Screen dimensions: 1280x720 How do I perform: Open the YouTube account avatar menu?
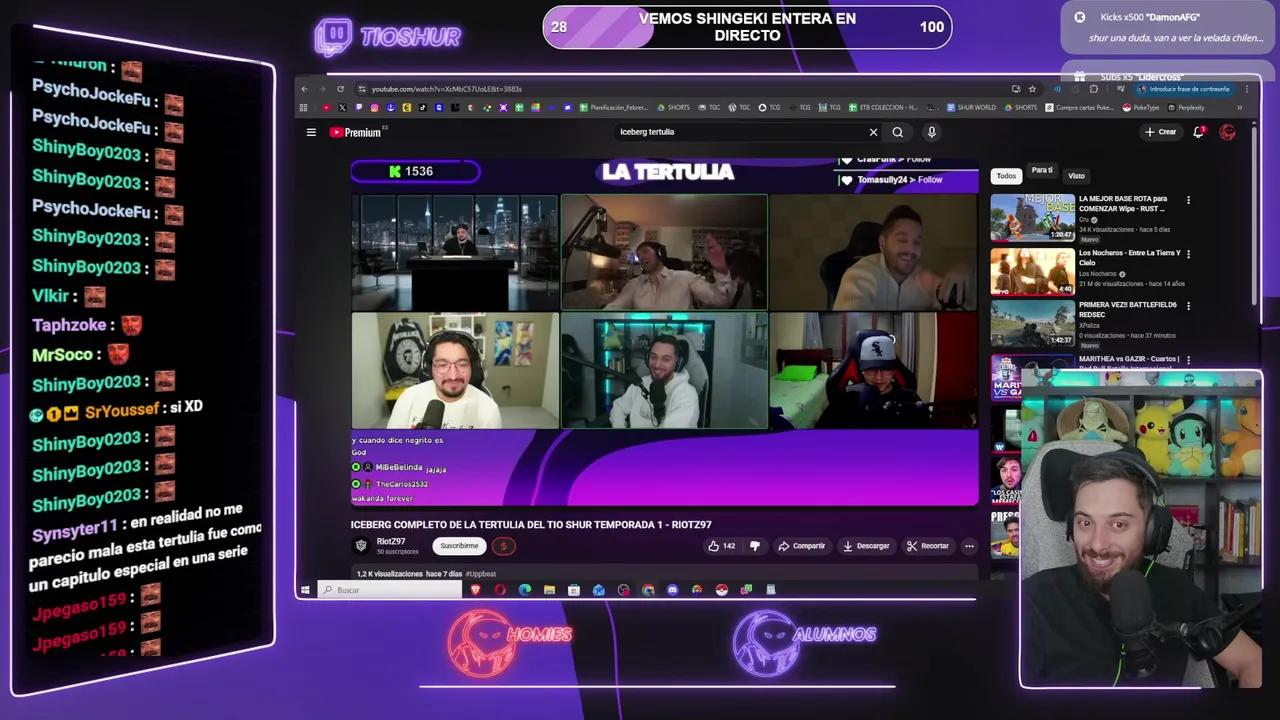(1228, 132)
